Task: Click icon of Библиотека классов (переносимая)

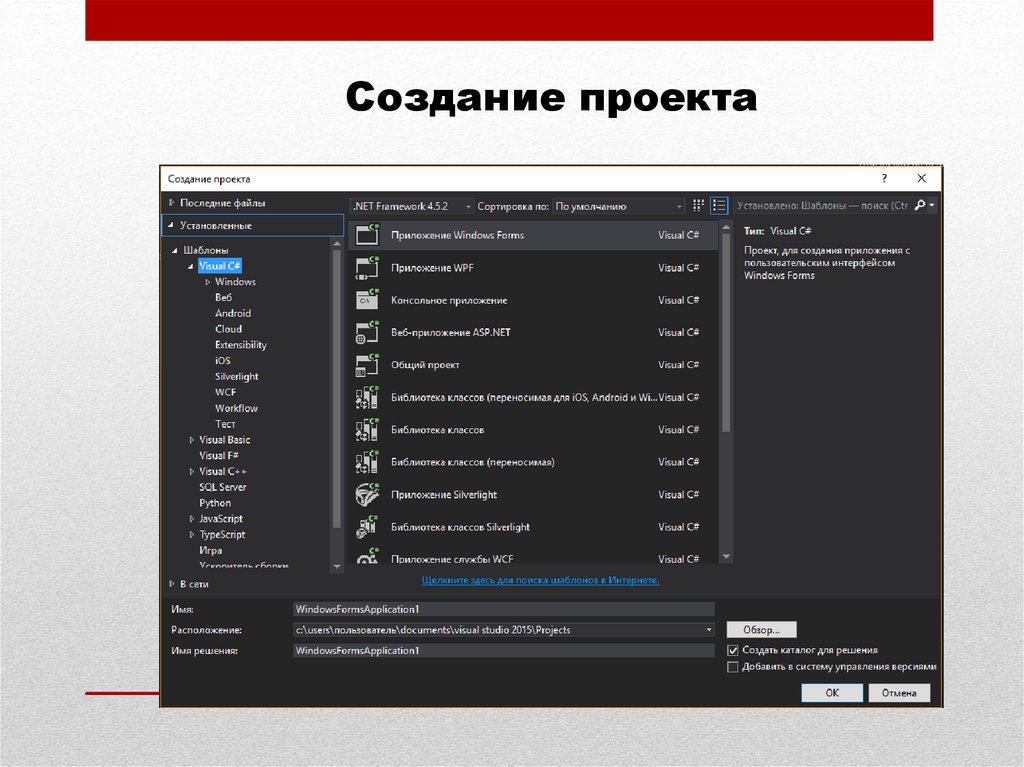Action: tap(367, 462)
